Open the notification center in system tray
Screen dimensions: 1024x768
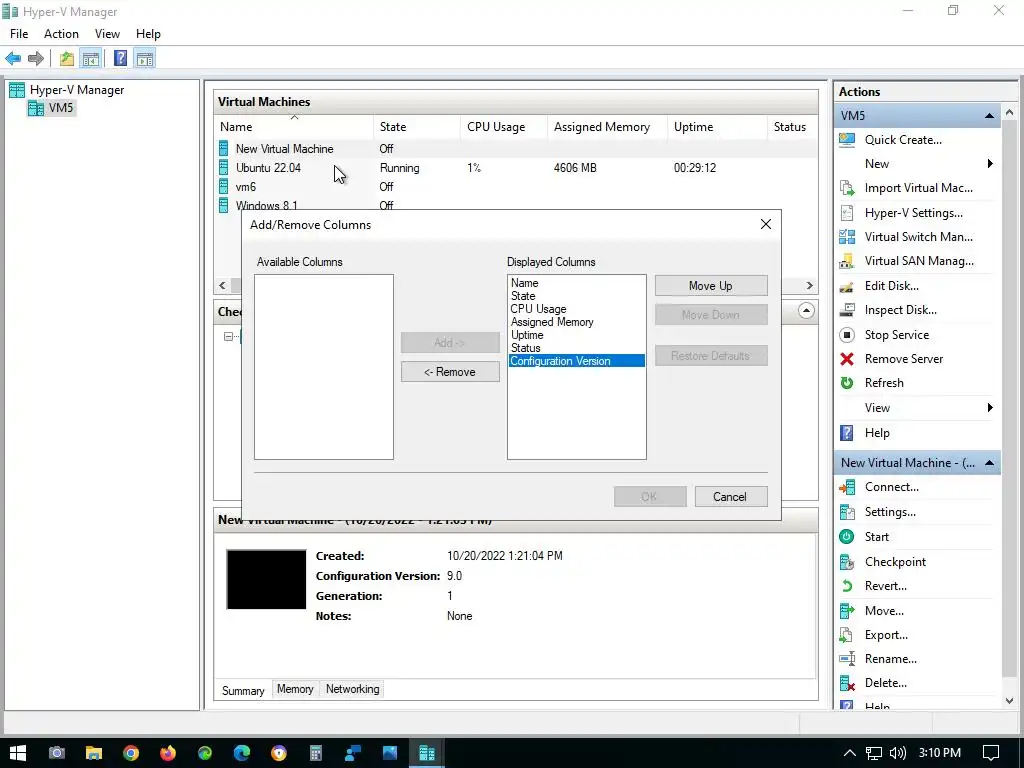pyautogui.click(x=991, y=753)
